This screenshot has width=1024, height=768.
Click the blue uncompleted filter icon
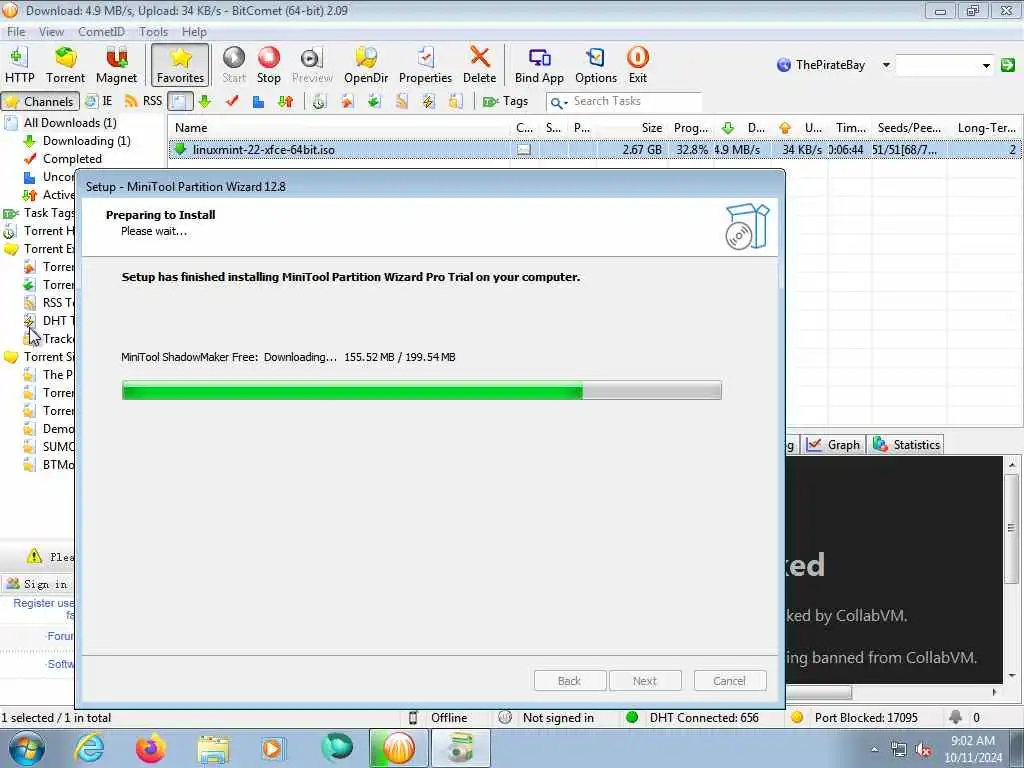click(x=259, y=101)
